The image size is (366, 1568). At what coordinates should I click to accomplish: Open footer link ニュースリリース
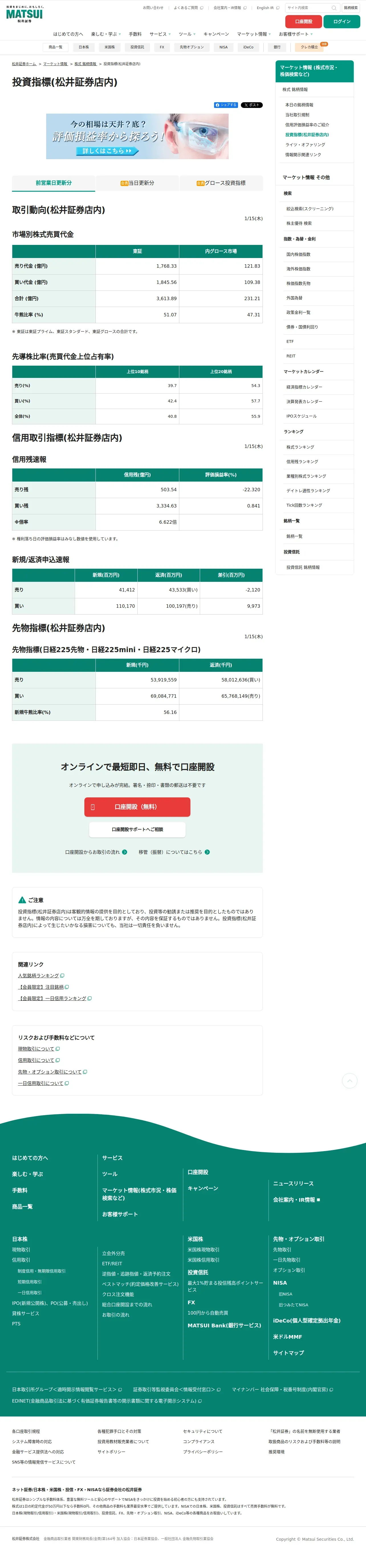tap(293, 1183)
